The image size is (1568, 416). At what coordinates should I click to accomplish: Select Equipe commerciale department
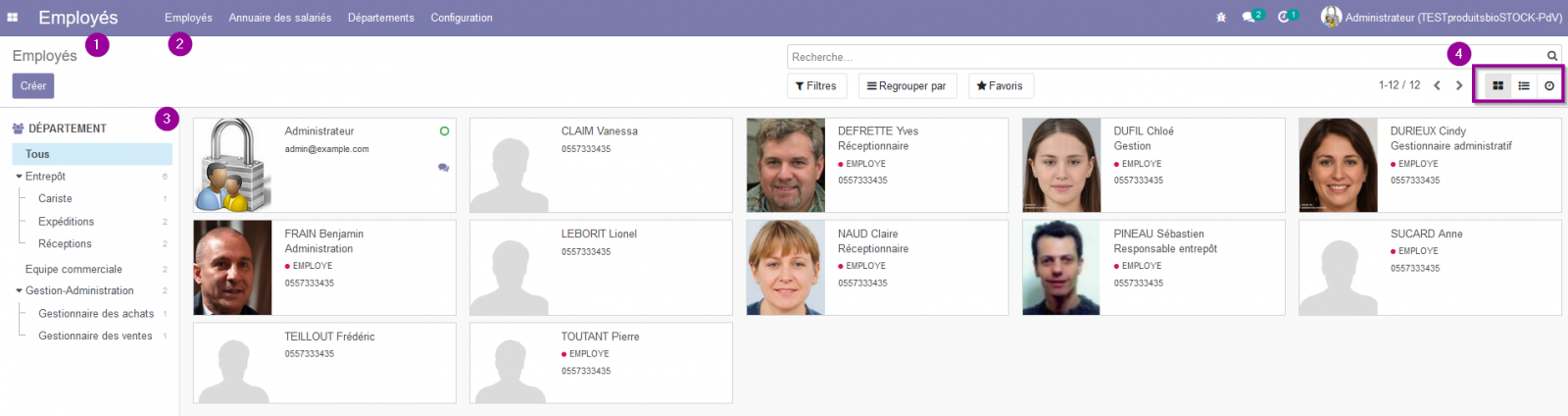click(x=73, y=270)
